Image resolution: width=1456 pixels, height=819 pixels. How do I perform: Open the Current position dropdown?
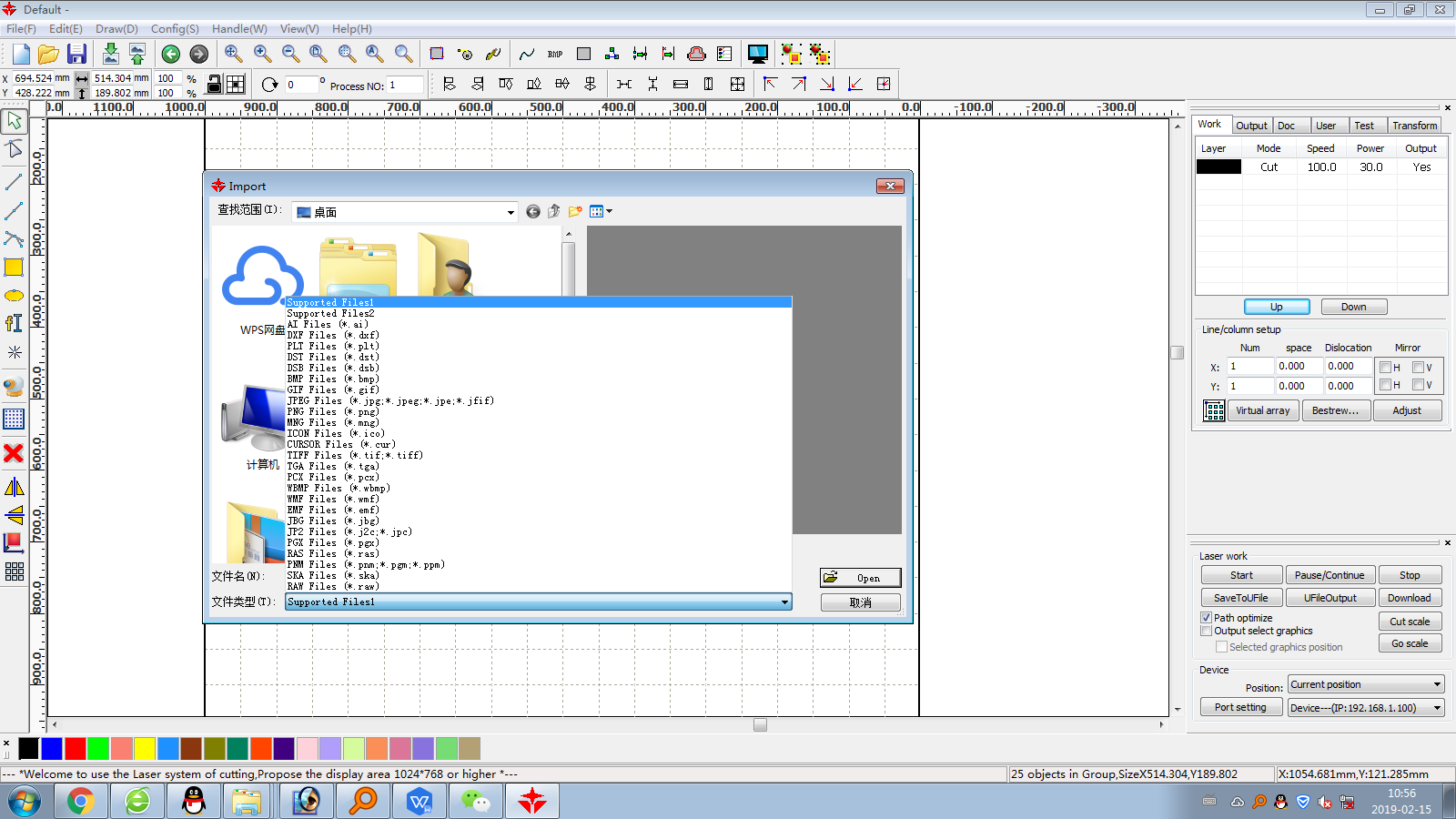[x=1365, y=684]
